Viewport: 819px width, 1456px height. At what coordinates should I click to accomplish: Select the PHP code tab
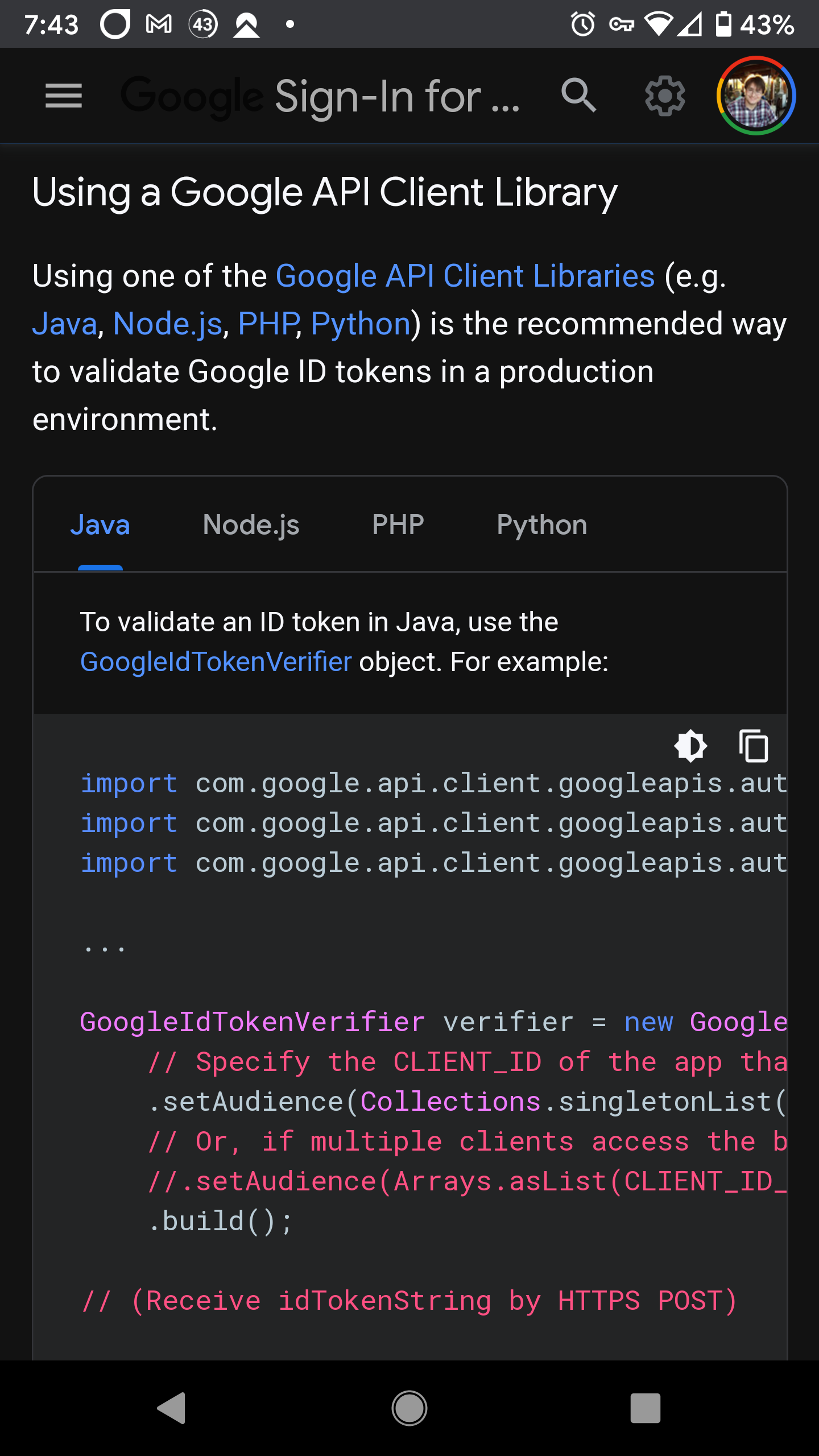(x=398, y=524)
